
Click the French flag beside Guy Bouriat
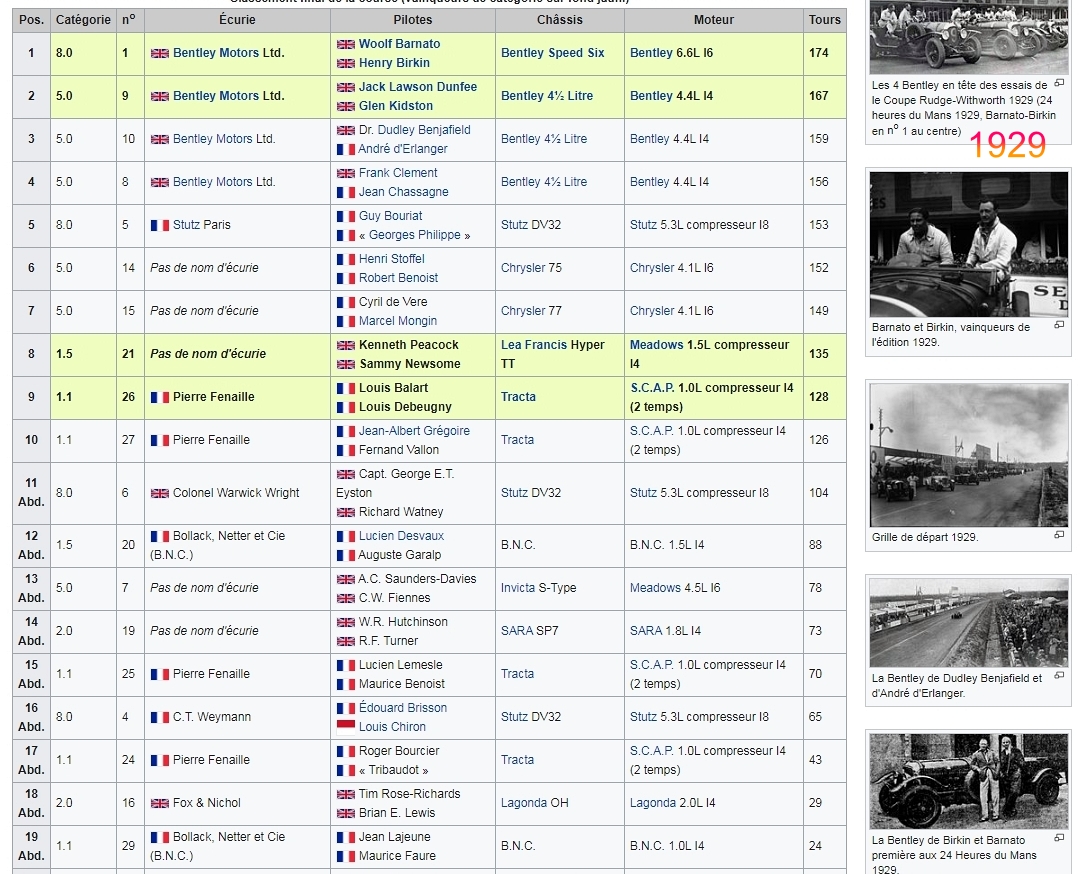tap(345, 216)
